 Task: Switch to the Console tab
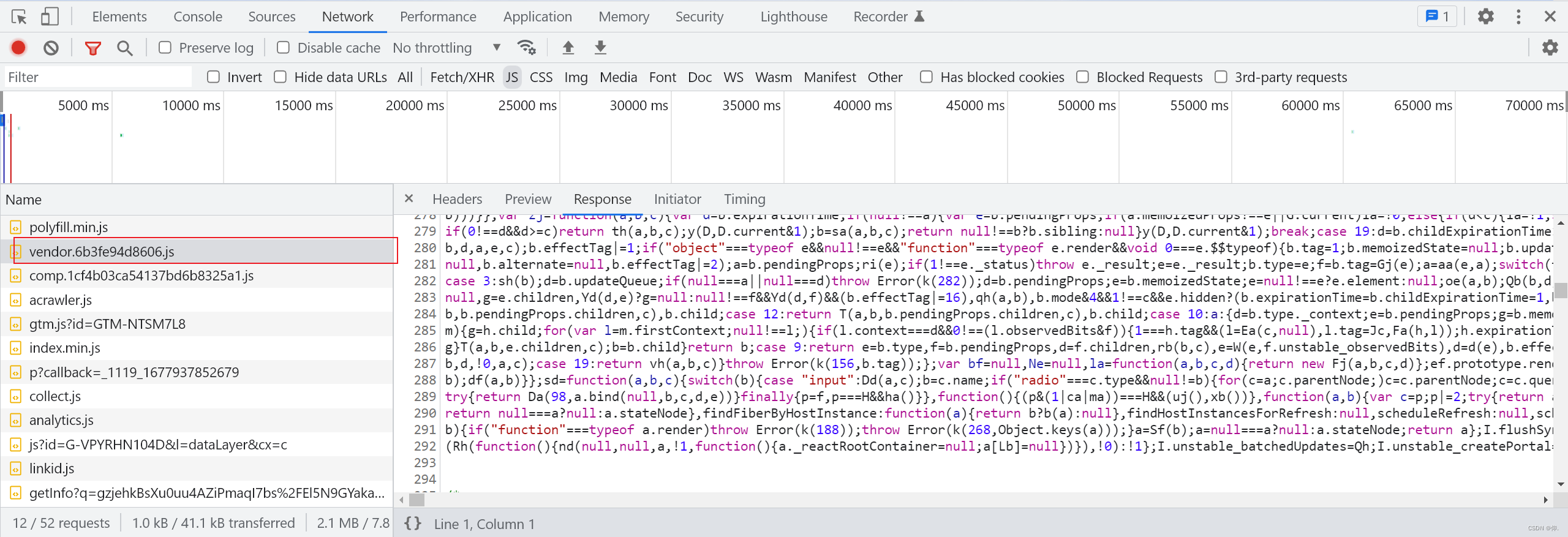(x=198, y=17)
